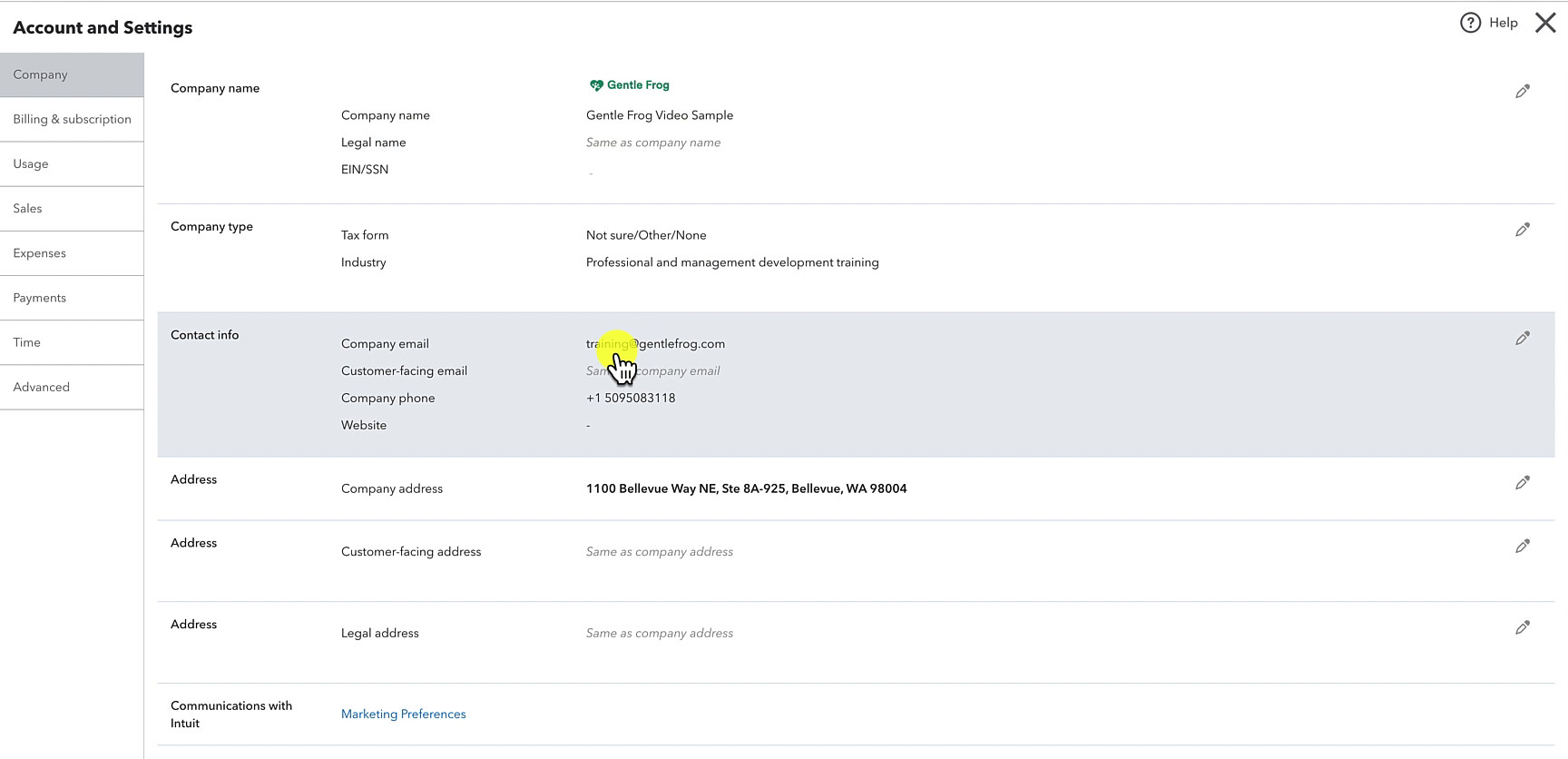Switch to Advanced settings tab
Viewport: 1568px width, 759px height.
pyautogui.click(x=72, y=387)
